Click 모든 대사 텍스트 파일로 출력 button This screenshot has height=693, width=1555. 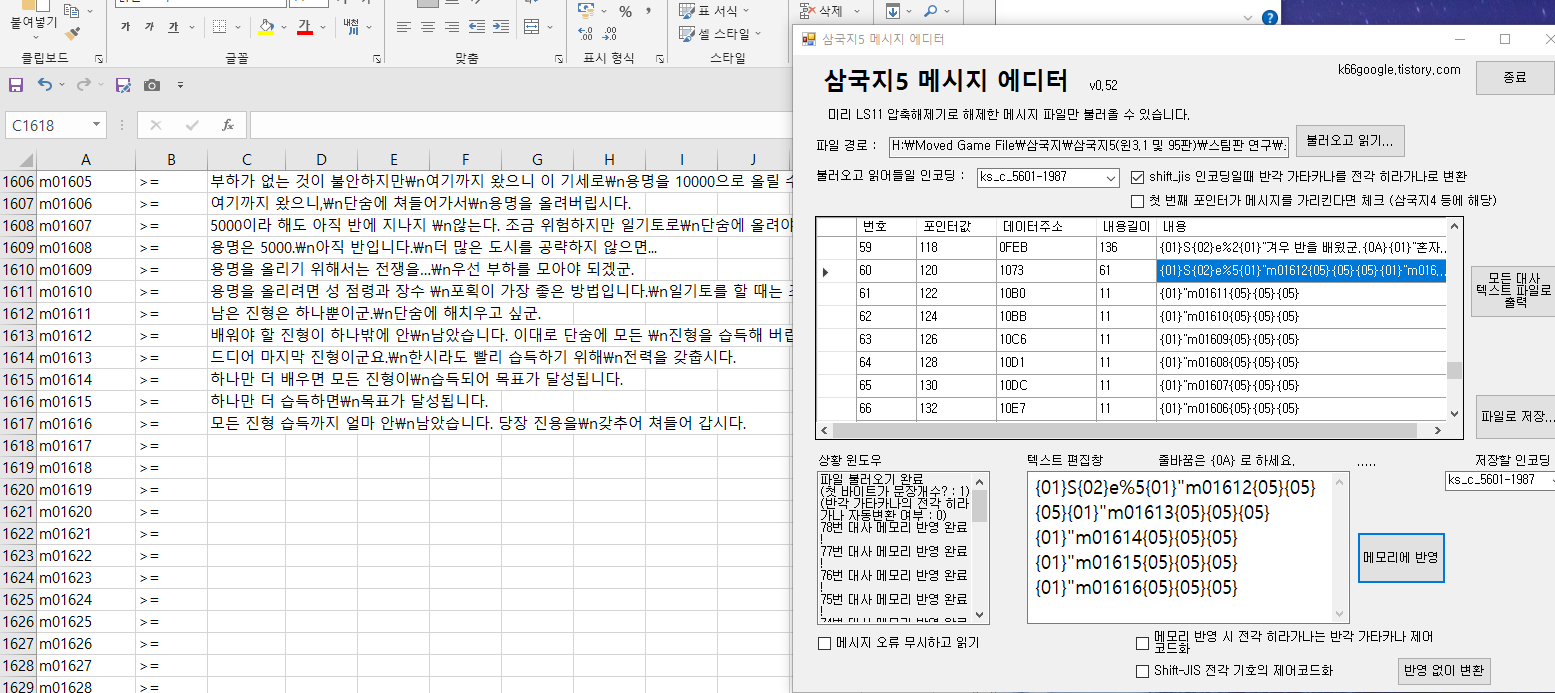click(x=1513, y=291)
